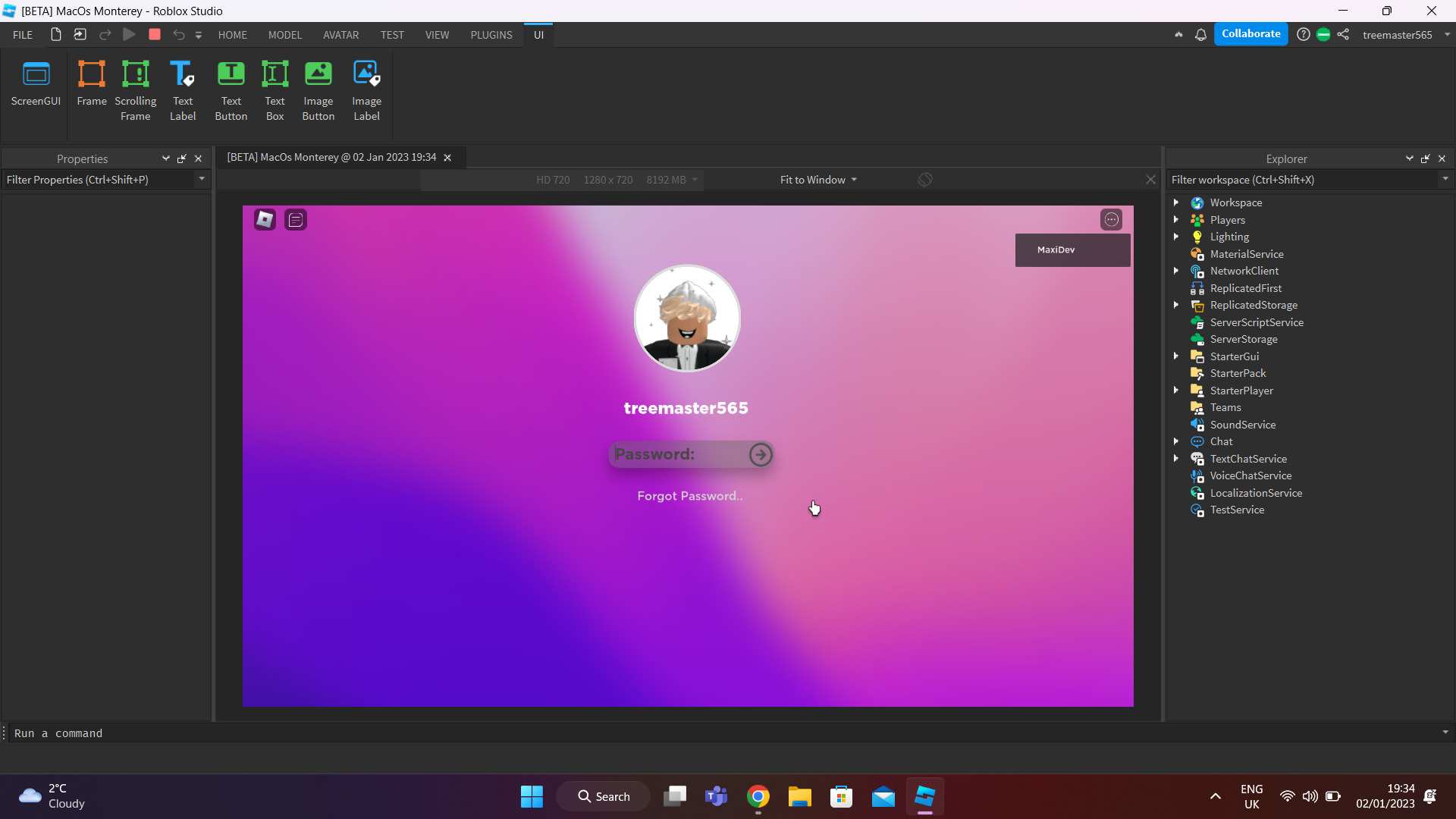Click the Undo arrow in the toolbar
1456x819 pixels.
178,34
